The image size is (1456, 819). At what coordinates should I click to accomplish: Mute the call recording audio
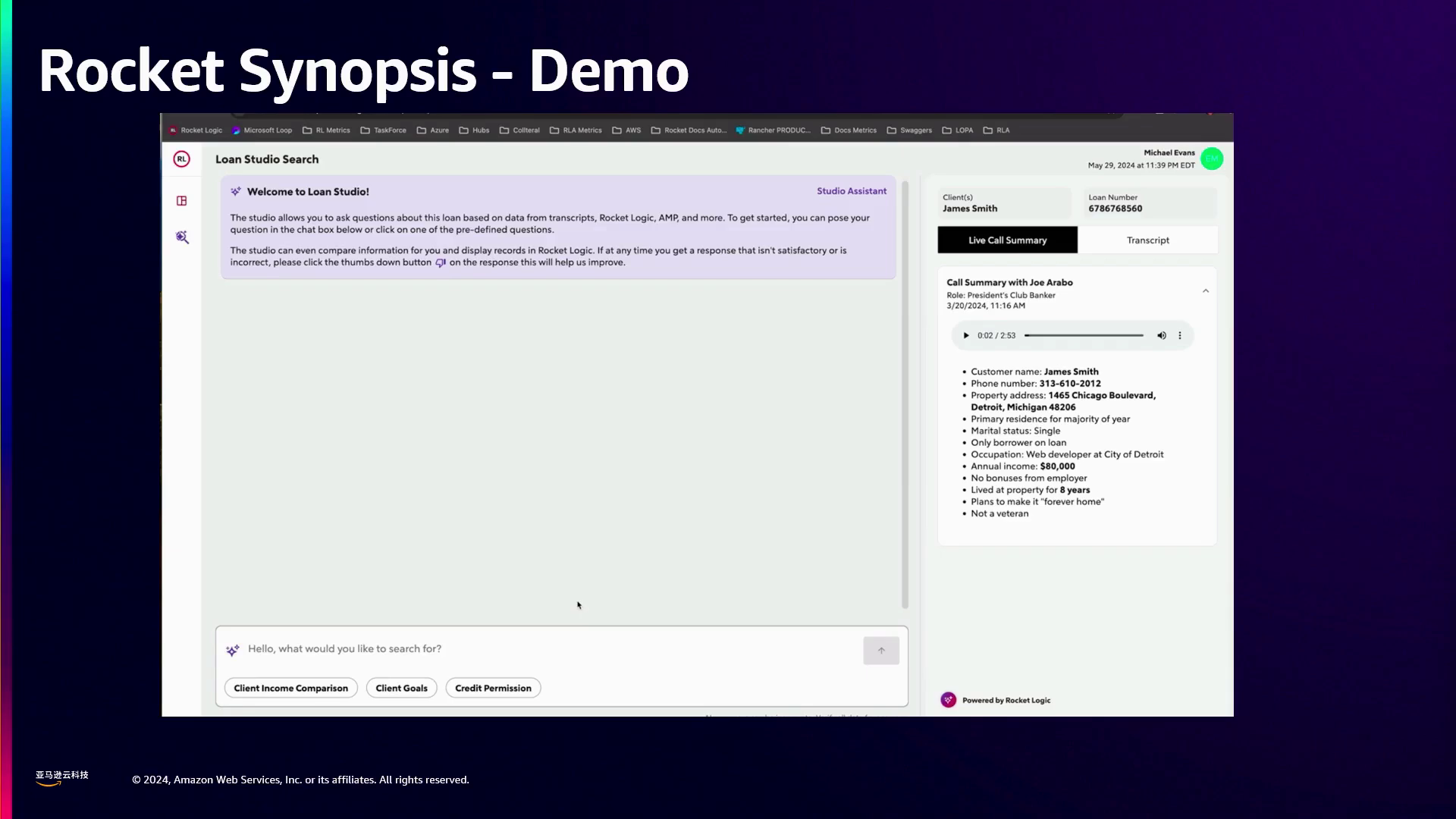coord(1161,336)
